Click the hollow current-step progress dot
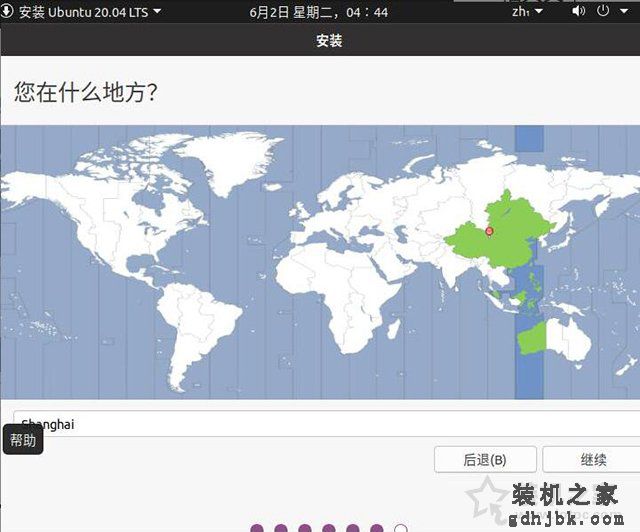 (401, 528)
